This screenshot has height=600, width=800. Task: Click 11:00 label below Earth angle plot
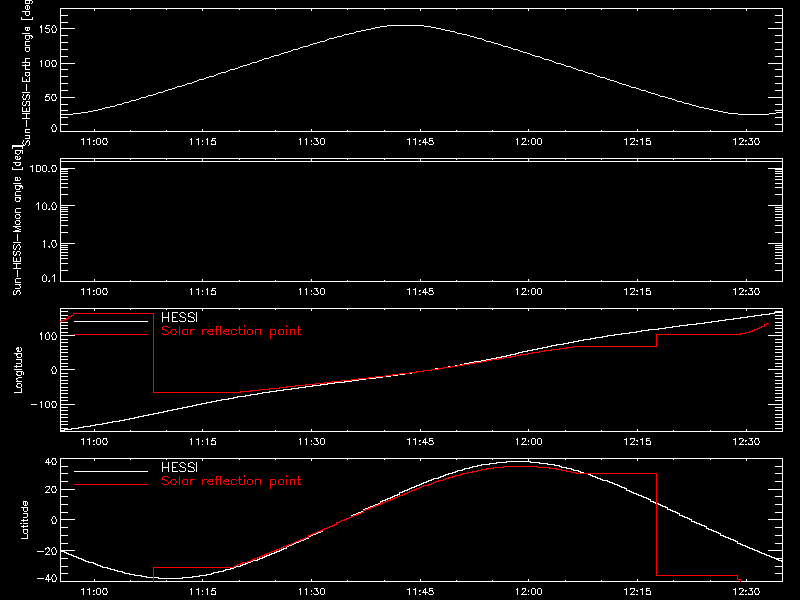point(94,142)
